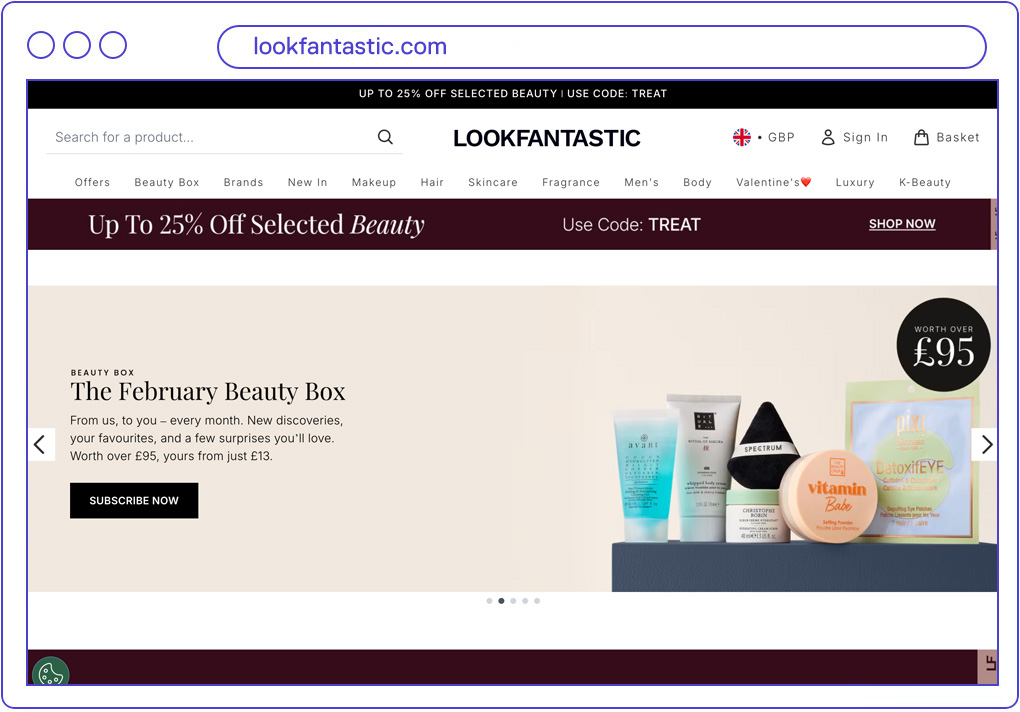
Task: Click the LOOKFANTASTIC logo
Action: 547,138
